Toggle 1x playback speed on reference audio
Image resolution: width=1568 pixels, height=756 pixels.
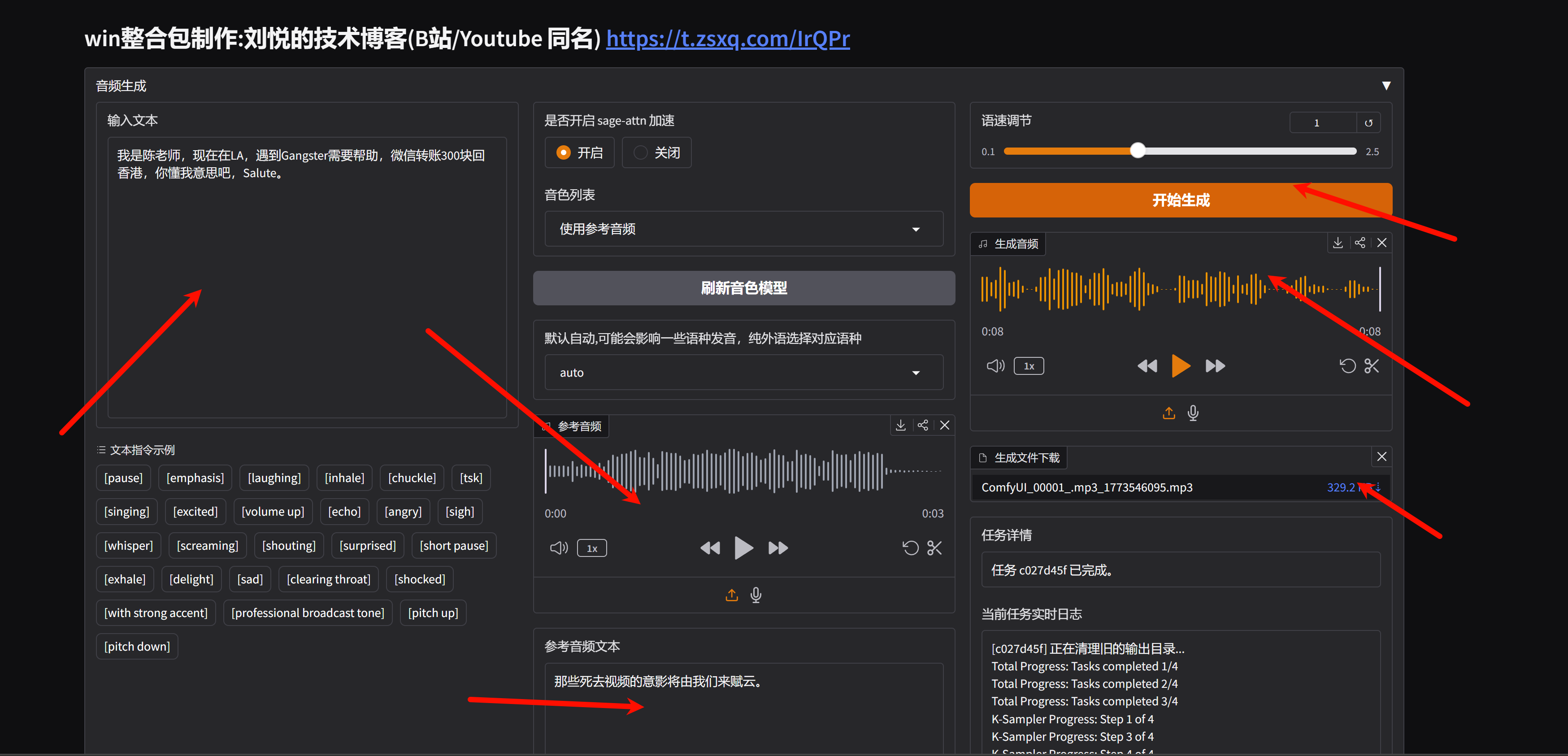(x=592, y=548)
